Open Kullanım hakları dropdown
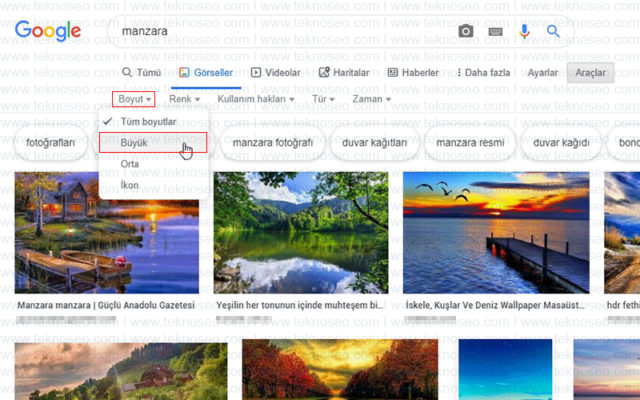Viewport: 640px width, 400px height. pos(256,99)
